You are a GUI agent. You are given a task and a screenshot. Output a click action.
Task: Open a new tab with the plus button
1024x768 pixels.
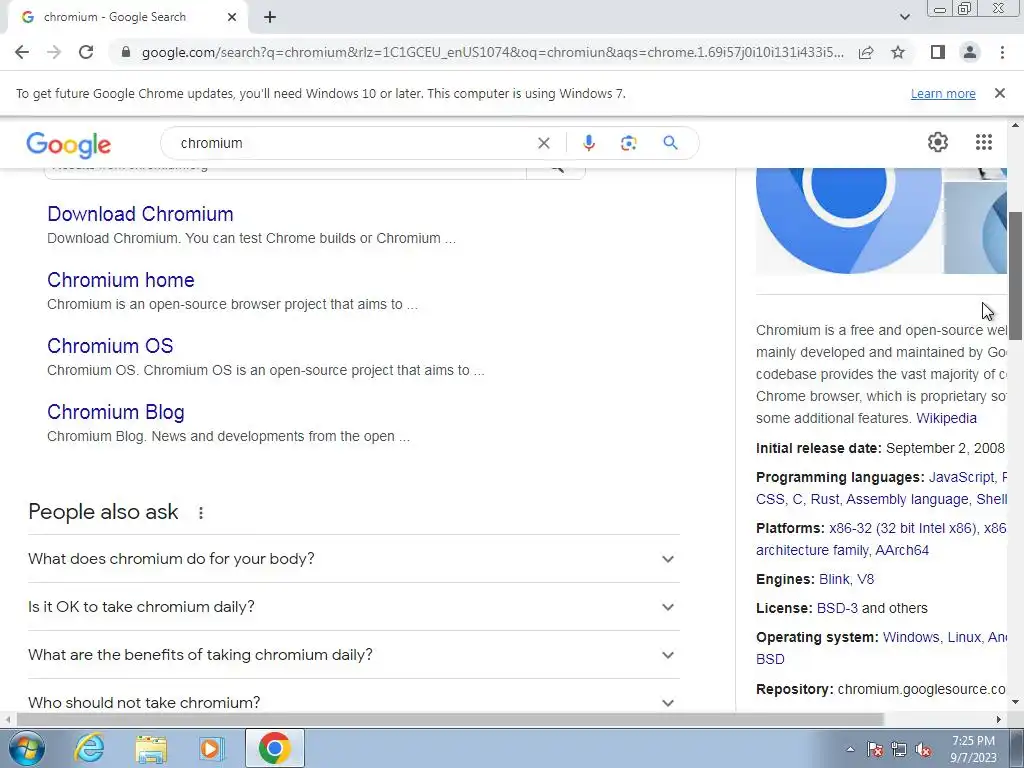click(270, 17)
